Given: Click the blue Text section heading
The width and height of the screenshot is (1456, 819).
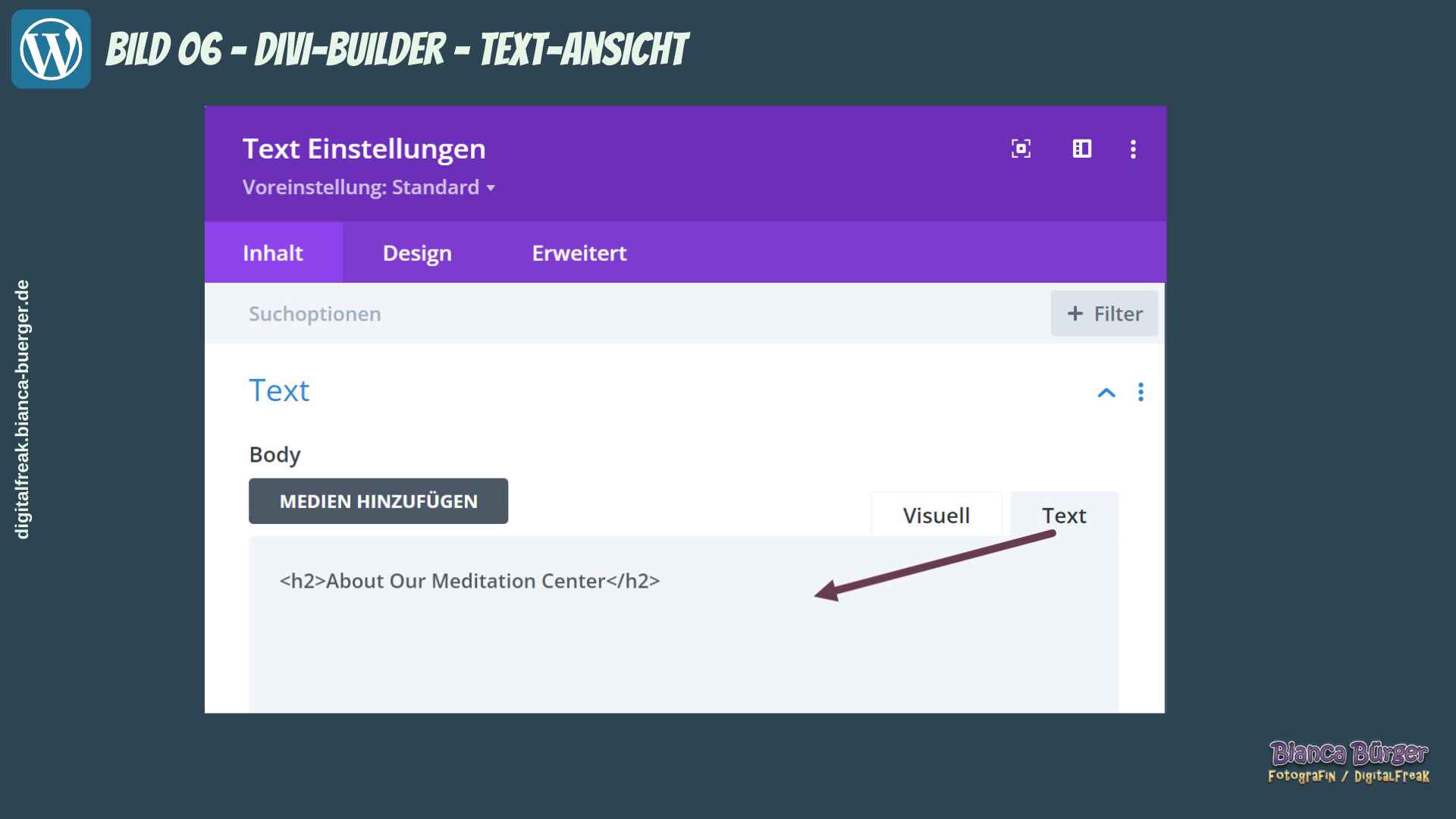Looking at the screenshot, I should pos(278,391).
